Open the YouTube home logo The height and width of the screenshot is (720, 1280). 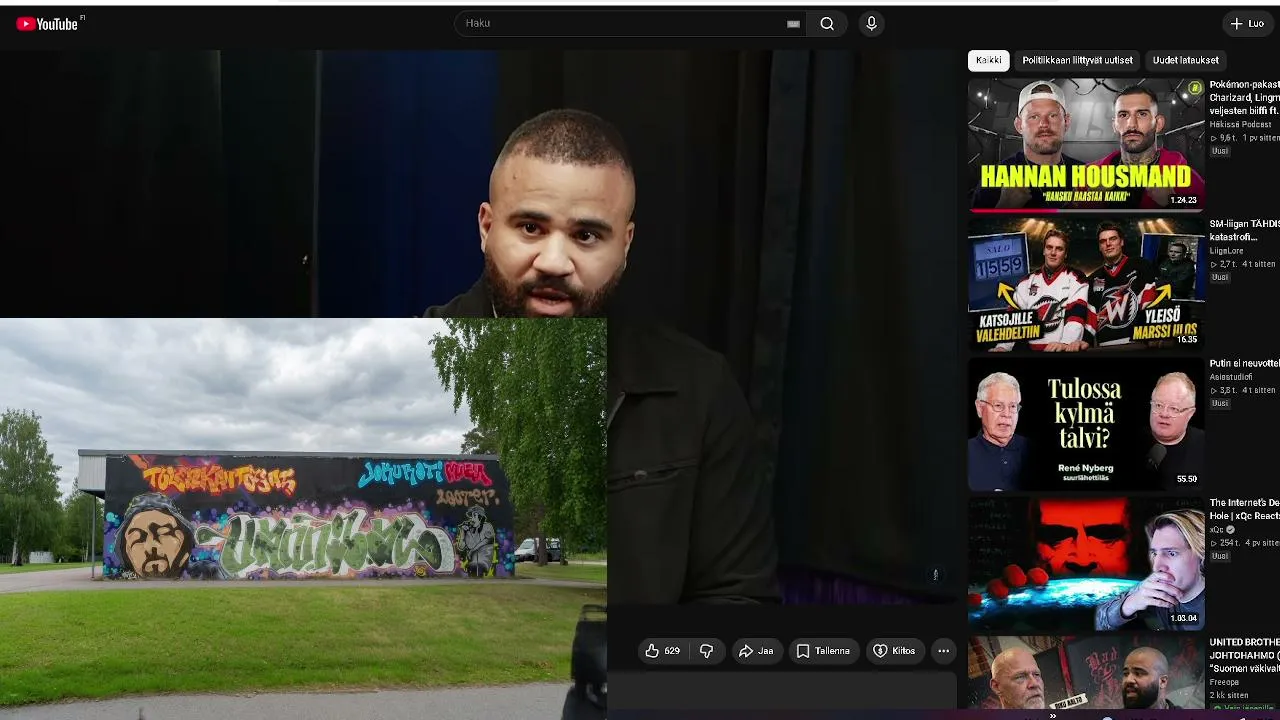[47, 24]
